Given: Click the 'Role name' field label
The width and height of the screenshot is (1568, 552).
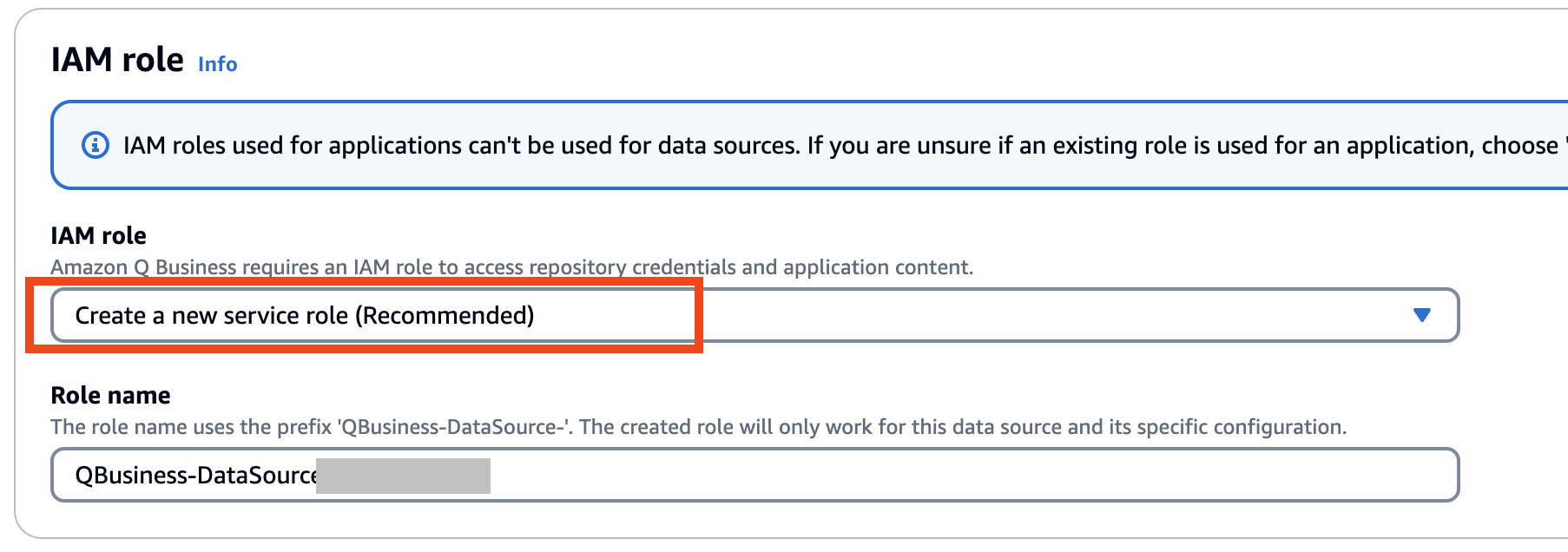Looking at the screenshot, I should point(110,396).
